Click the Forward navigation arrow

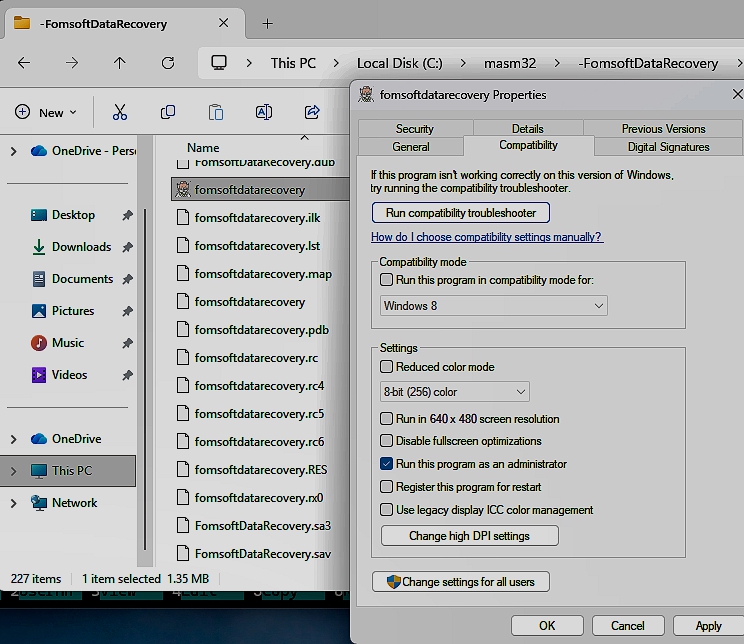(x=72, y=63)
